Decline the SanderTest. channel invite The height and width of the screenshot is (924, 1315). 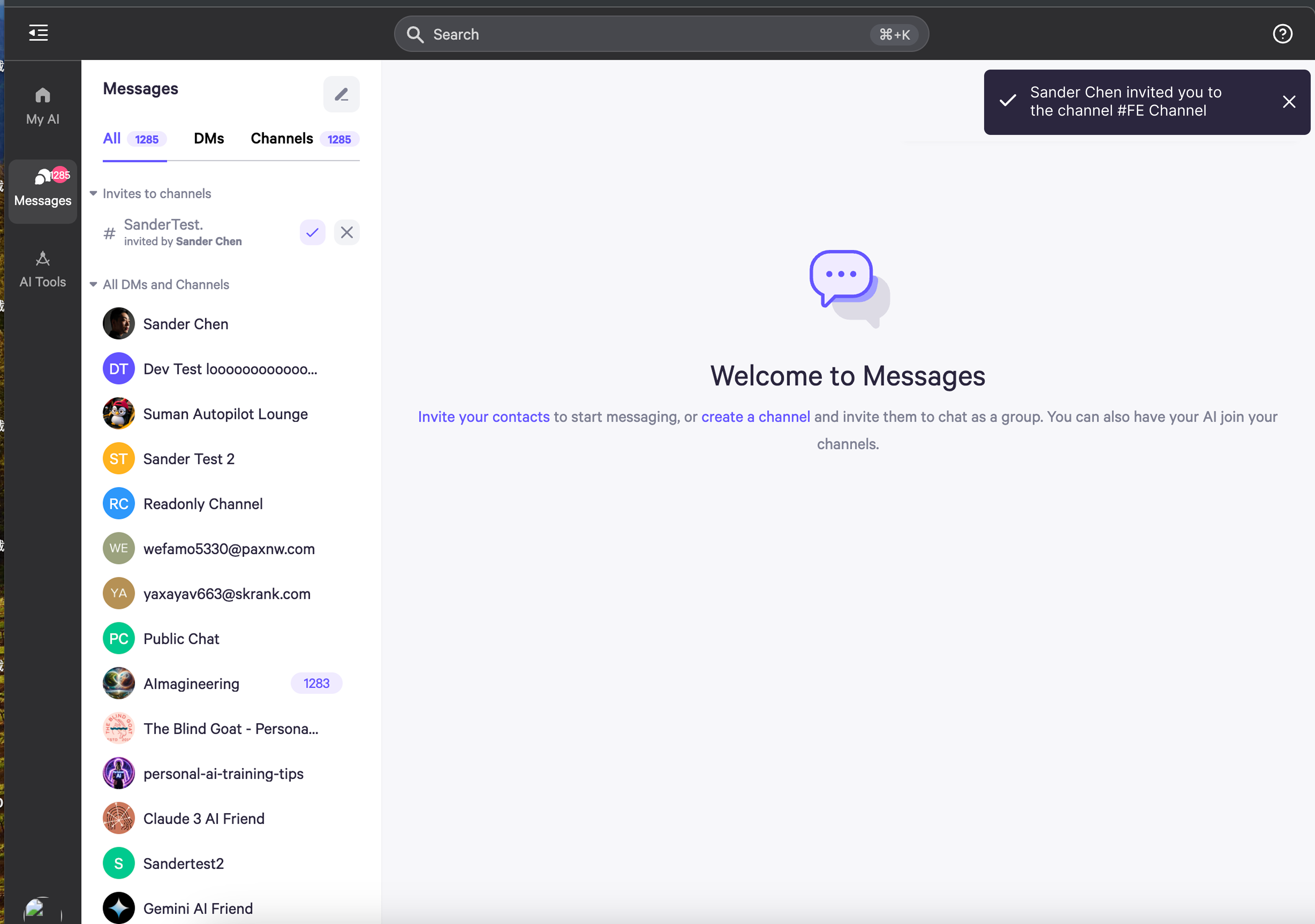[347, 232]
